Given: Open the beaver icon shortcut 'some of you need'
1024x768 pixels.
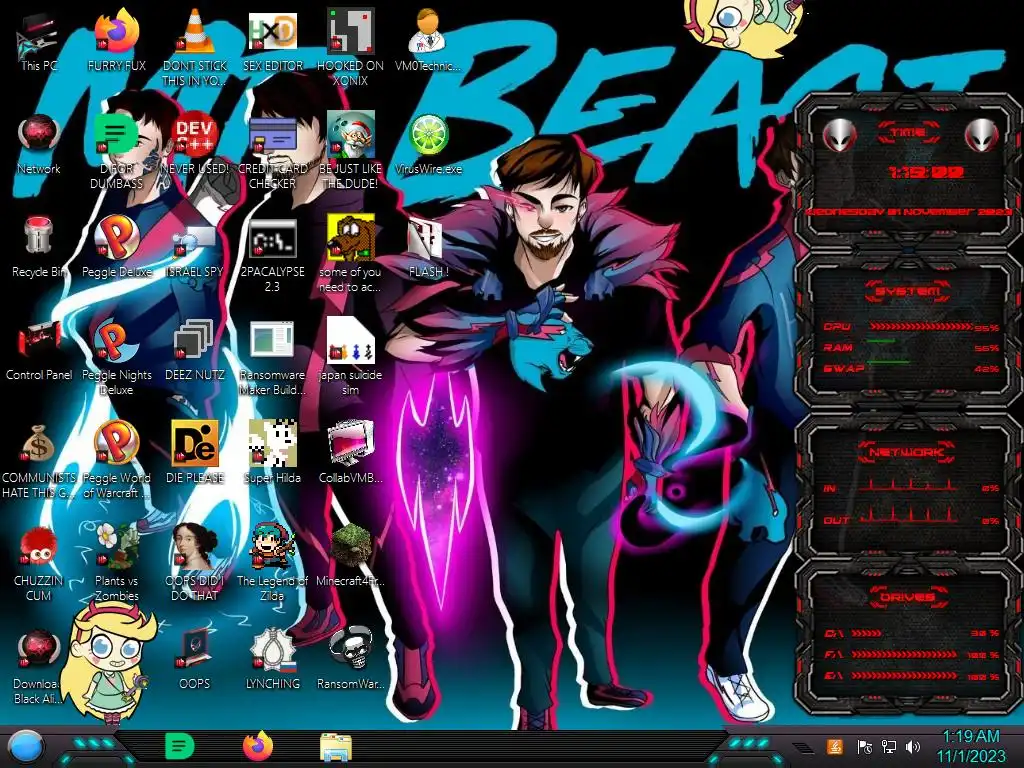Looking at the screenshot, I should point(350,253).
